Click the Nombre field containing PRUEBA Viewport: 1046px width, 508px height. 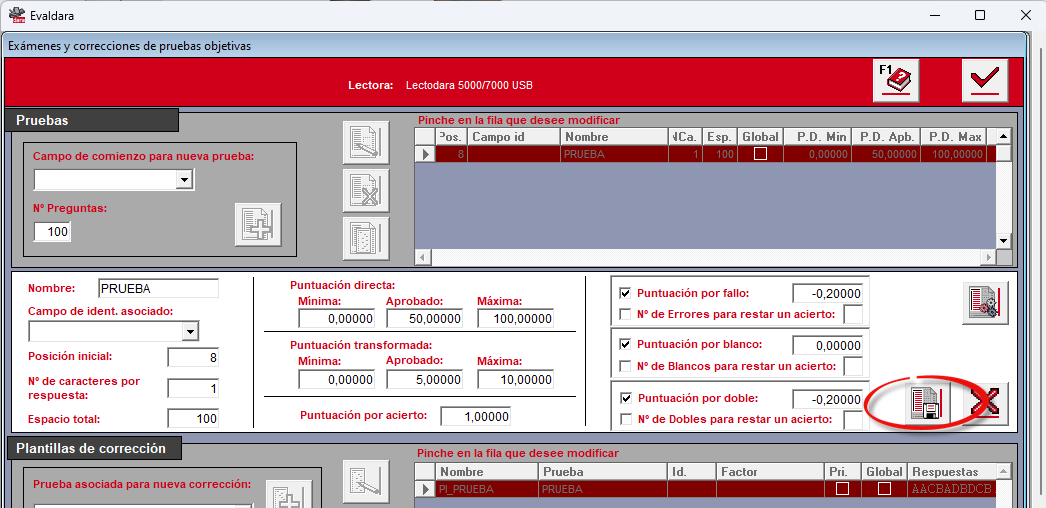158,289
